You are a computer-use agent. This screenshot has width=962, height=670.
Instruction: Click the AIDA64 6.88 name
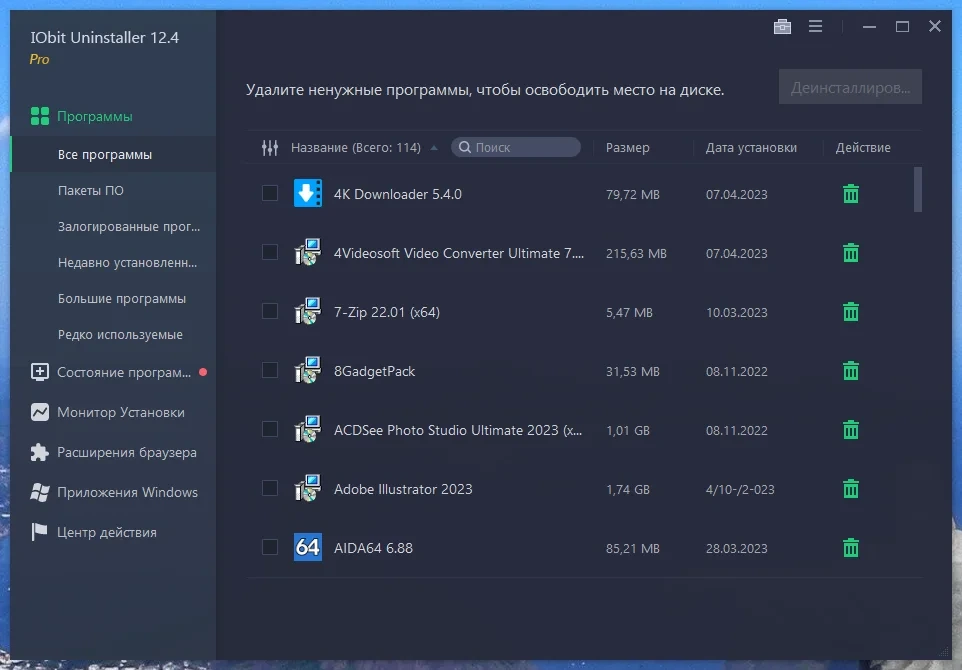point(373,548)
